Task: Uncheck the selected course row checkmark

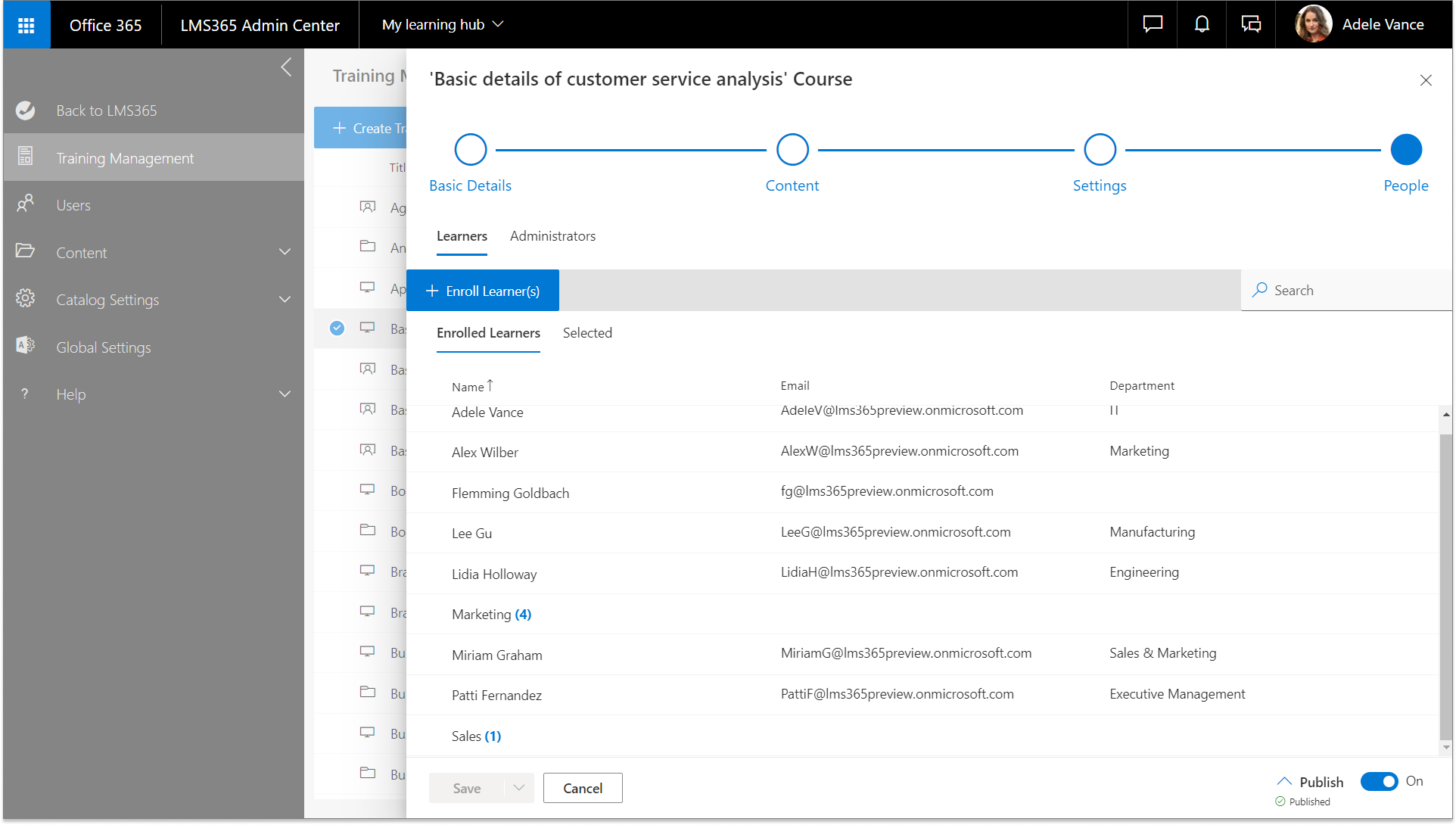Action: (x=337, y=328)
